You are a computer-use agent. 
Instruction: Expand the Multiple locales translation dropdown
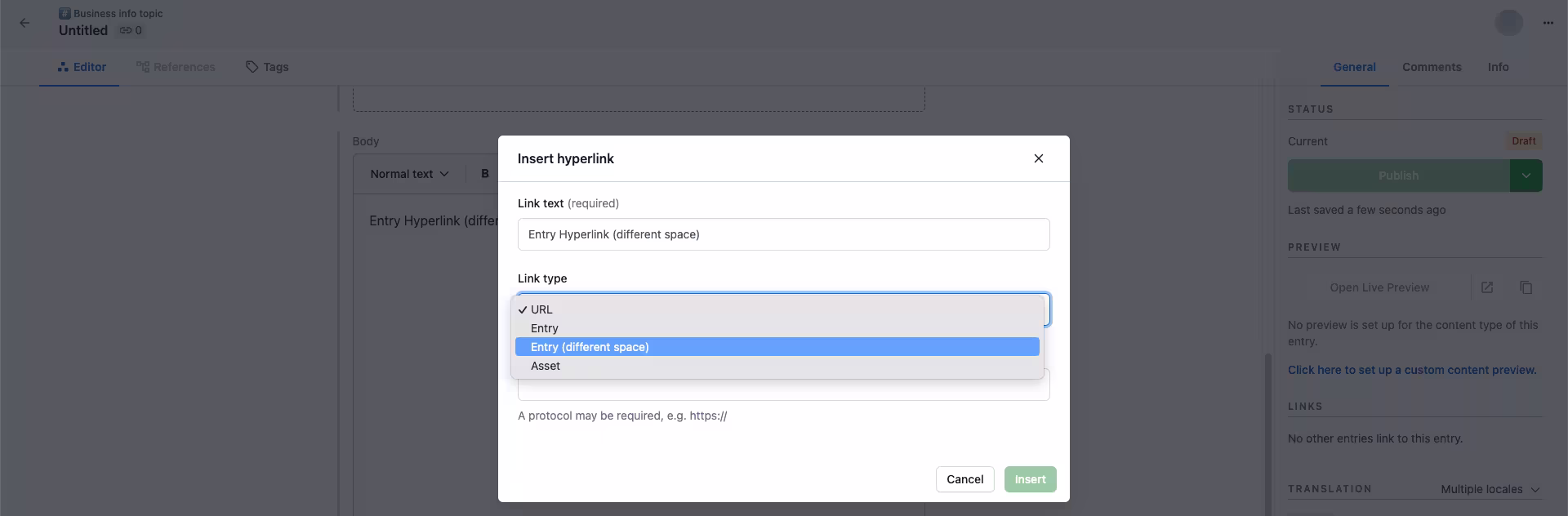coord(1490,489)
